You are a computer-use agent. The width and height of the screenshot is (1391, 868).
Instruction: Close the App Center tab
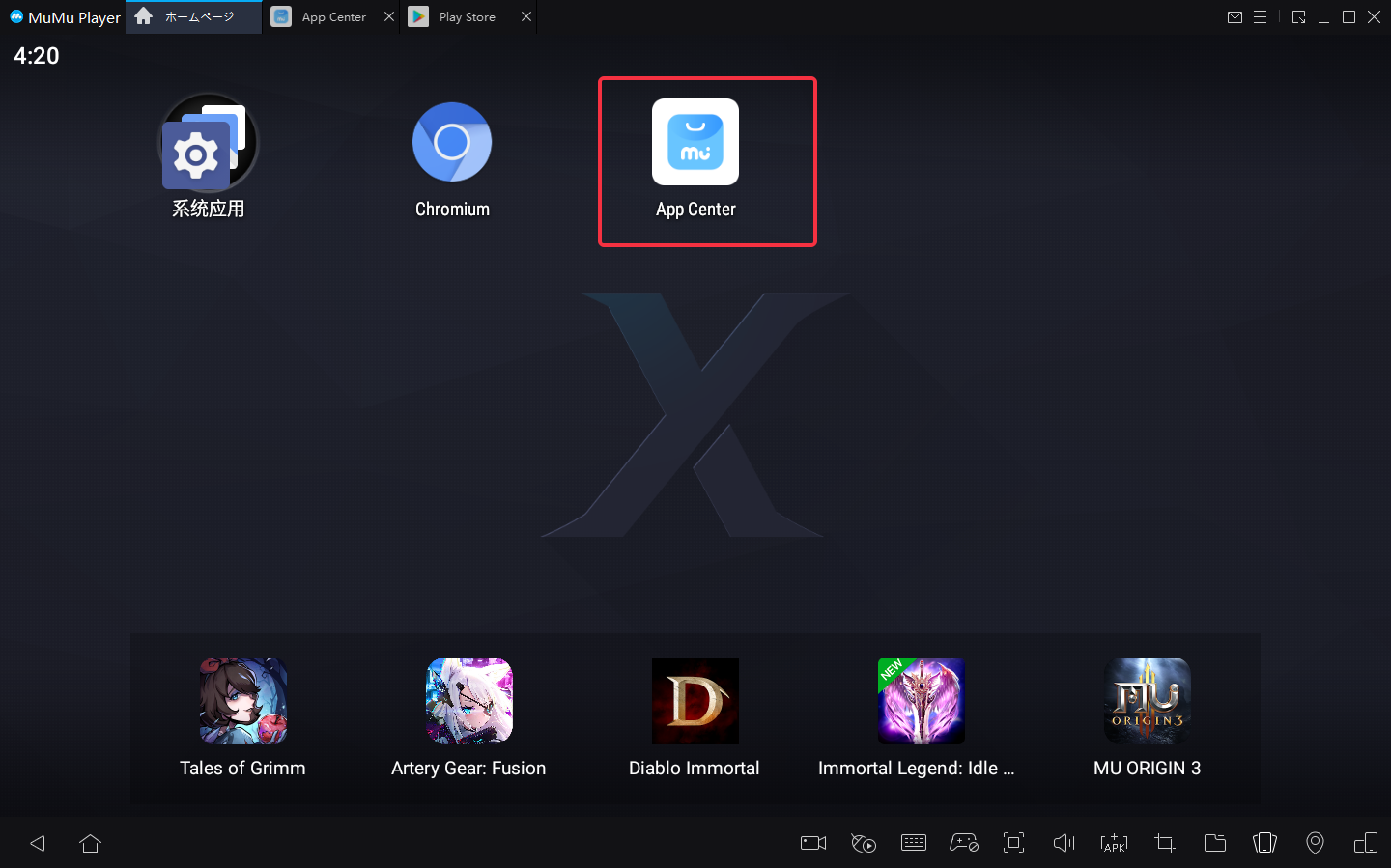coord(389,17)
